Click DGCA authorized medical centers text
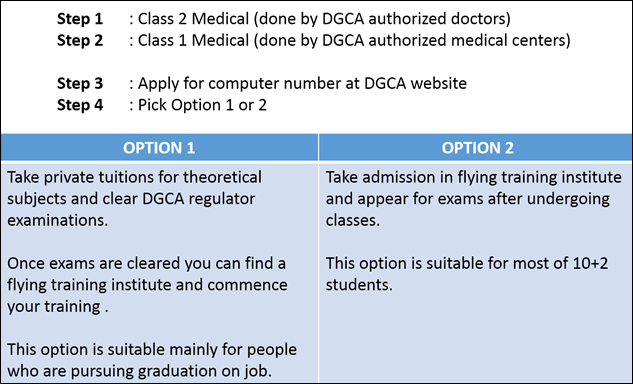Screen dimensions: 633x384 (x=444, y=40)
